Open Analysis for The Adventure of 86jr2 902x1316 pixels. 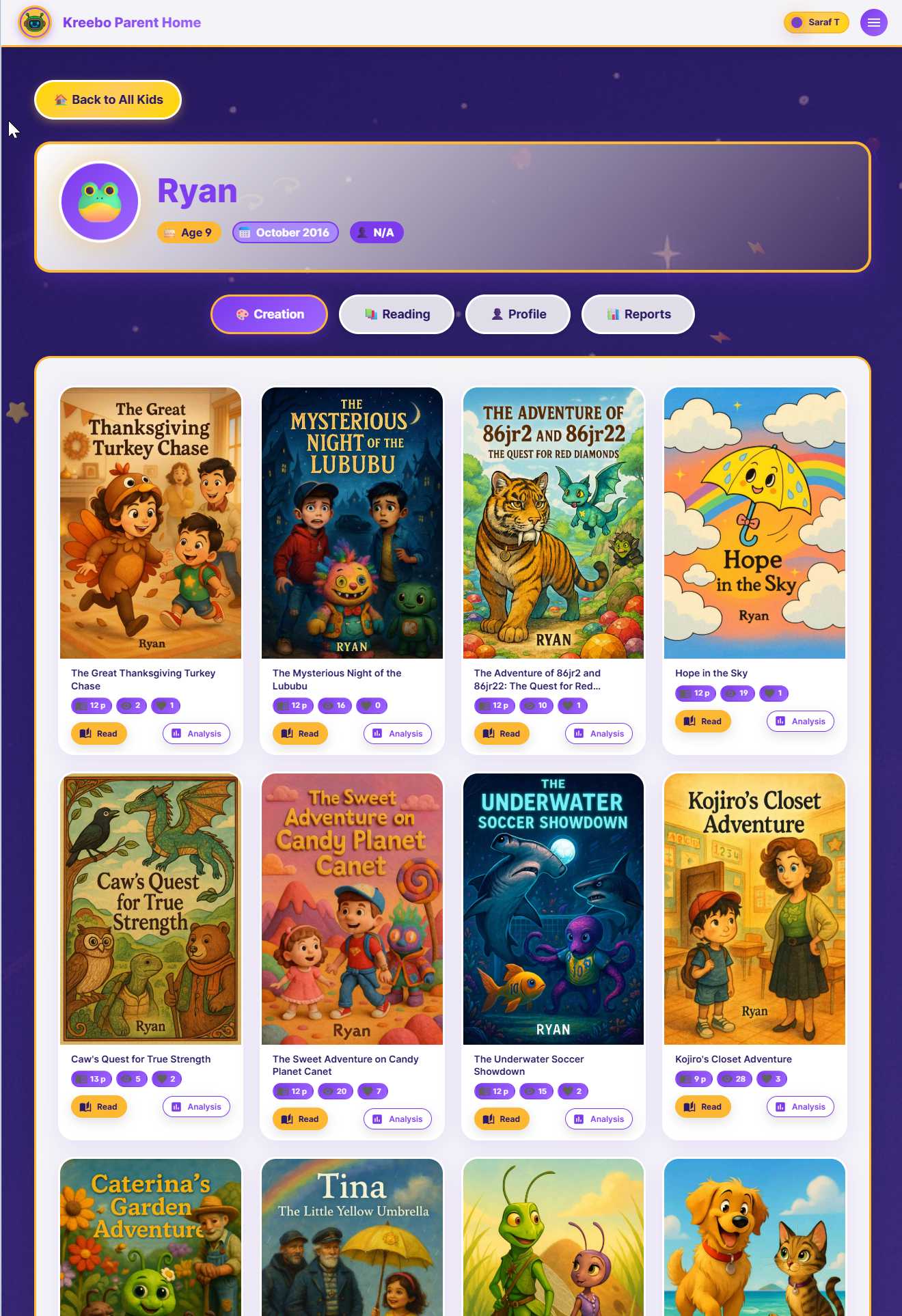[x=599, y=733]
